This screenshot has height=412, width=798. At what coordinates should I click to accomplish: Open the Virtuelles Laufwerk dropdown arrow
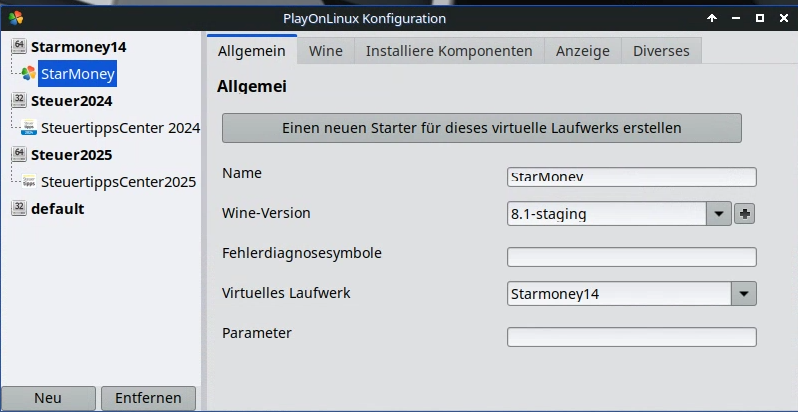(744, 293)
